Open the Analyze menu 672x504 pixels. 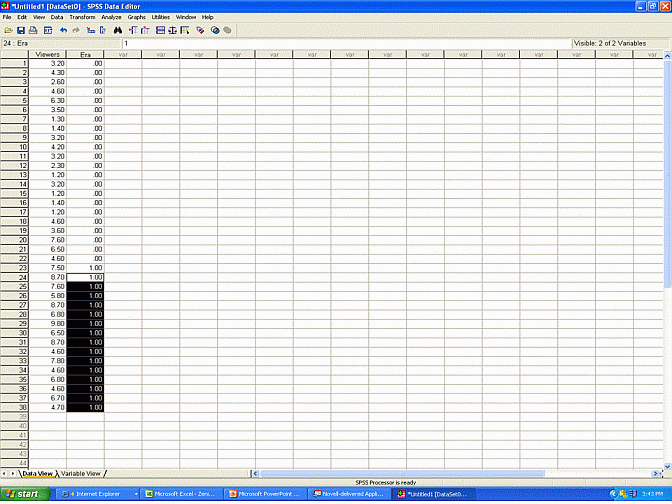point(111,17)
